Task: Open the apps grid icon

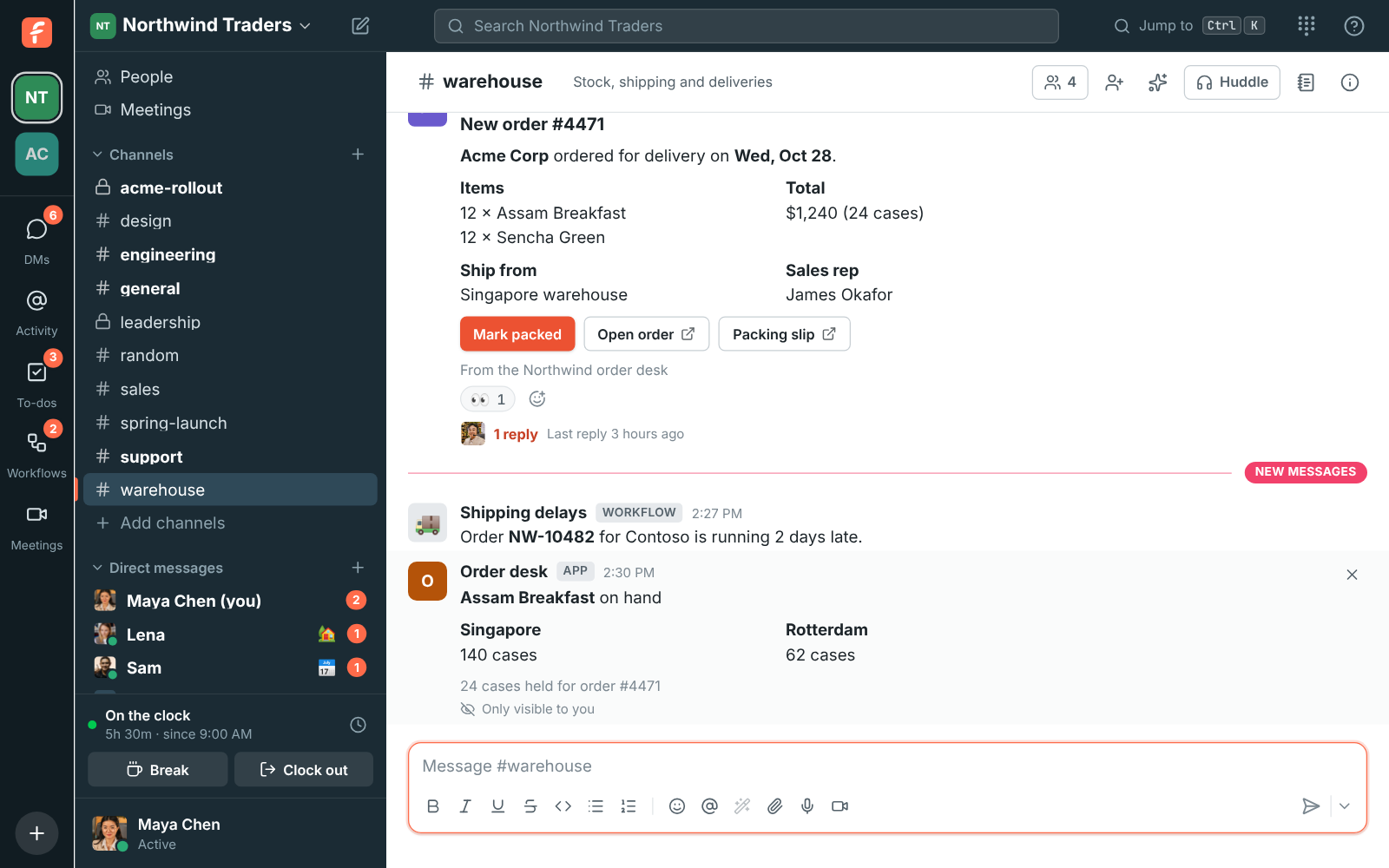Action: (1306, 26)
